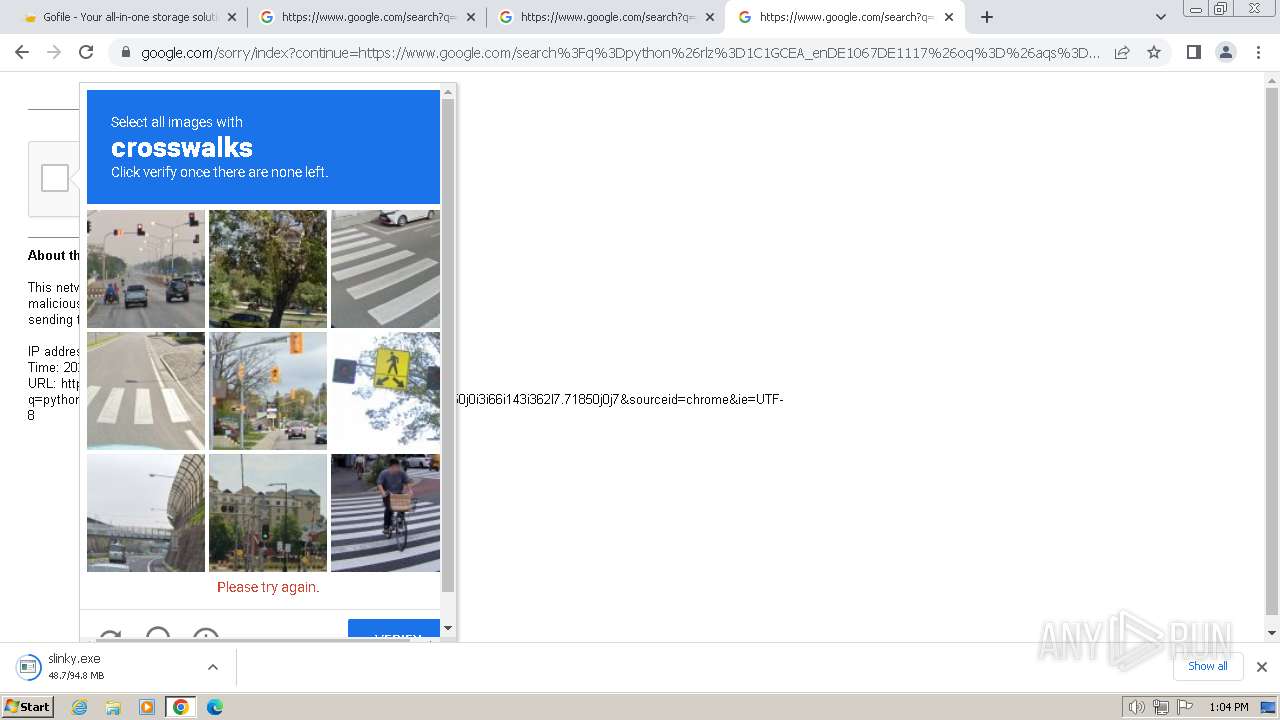This screenshot has height=720, width=1280.
Task: Close the third Google search tab
Action: click(710, 17)
